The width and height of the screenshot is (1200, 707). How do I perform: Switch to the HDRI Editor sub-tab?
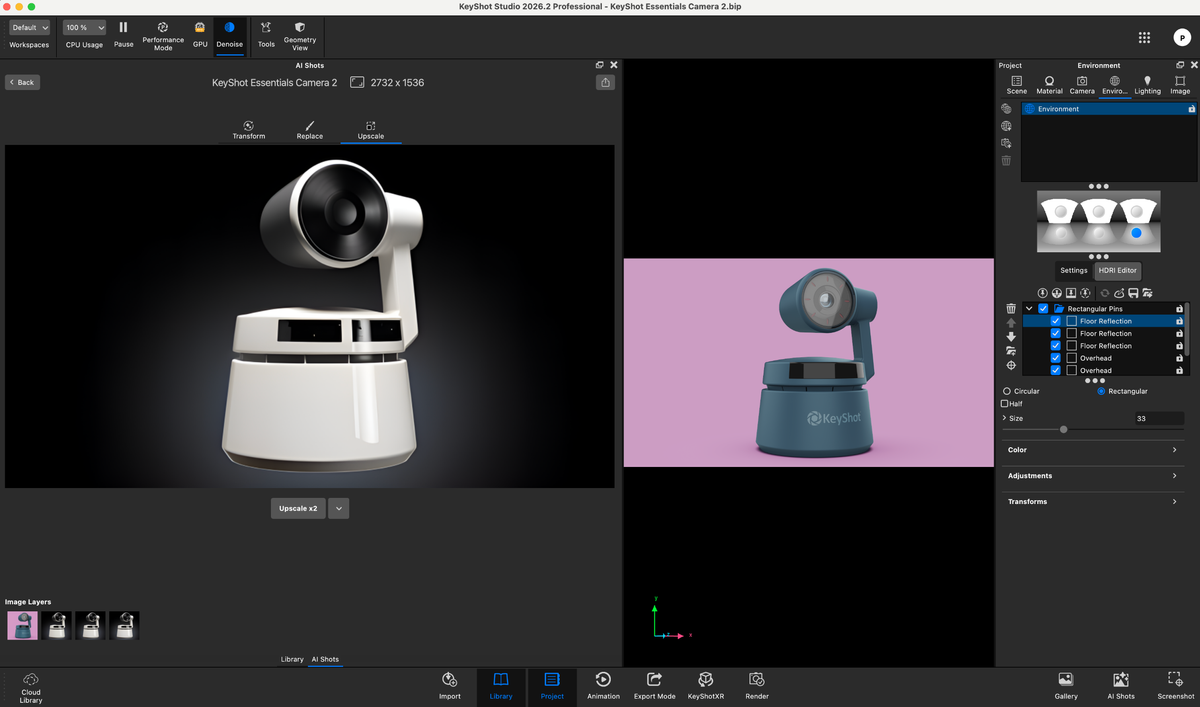click(1118, 270)
